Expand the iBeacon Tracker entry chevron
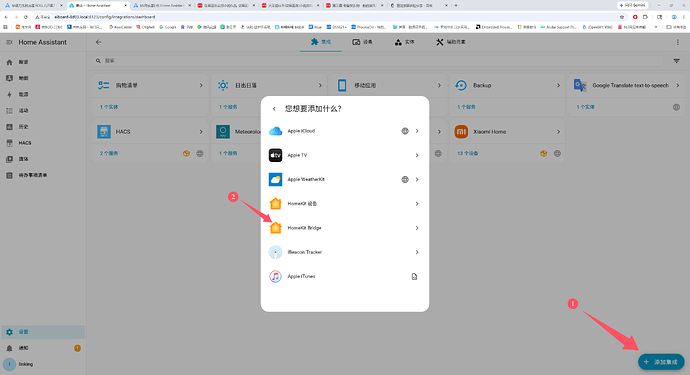This screenshot has height=375, width=690. (x=417, y=252)
